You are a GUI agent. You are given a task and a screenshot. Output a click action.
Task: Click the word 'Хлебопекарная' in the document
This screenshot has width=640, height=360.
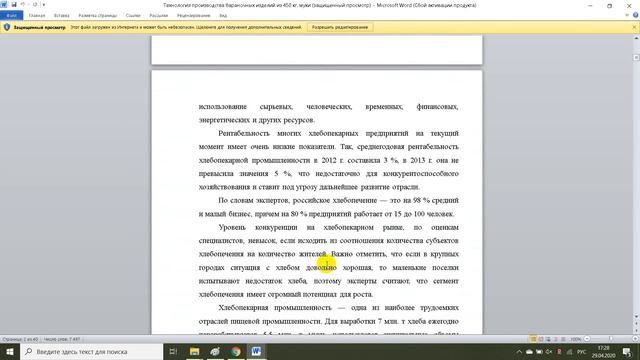tap(243, 308)
